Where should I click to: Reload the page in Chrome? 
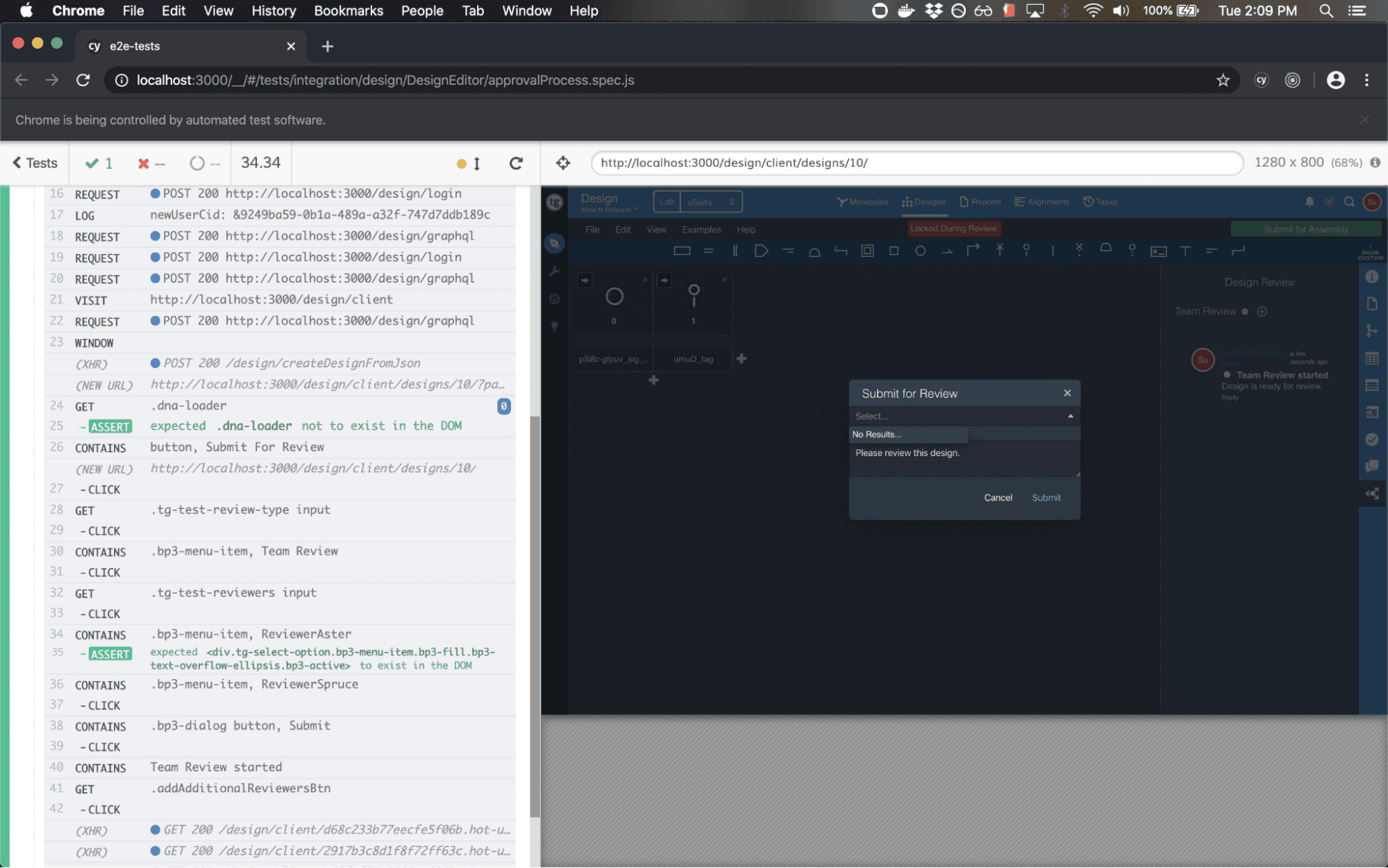tap(83, 80)
